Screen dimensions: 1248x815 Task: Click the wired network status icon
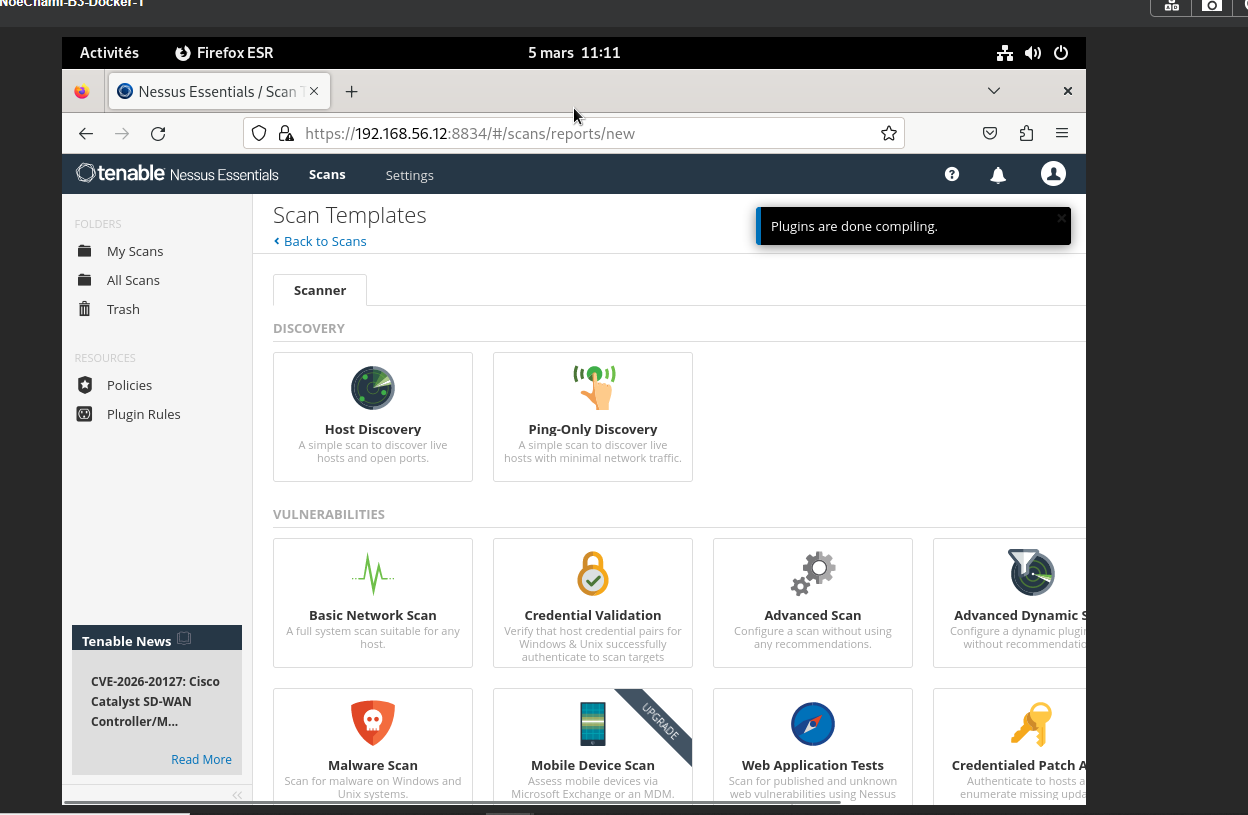pos(1005,53)
